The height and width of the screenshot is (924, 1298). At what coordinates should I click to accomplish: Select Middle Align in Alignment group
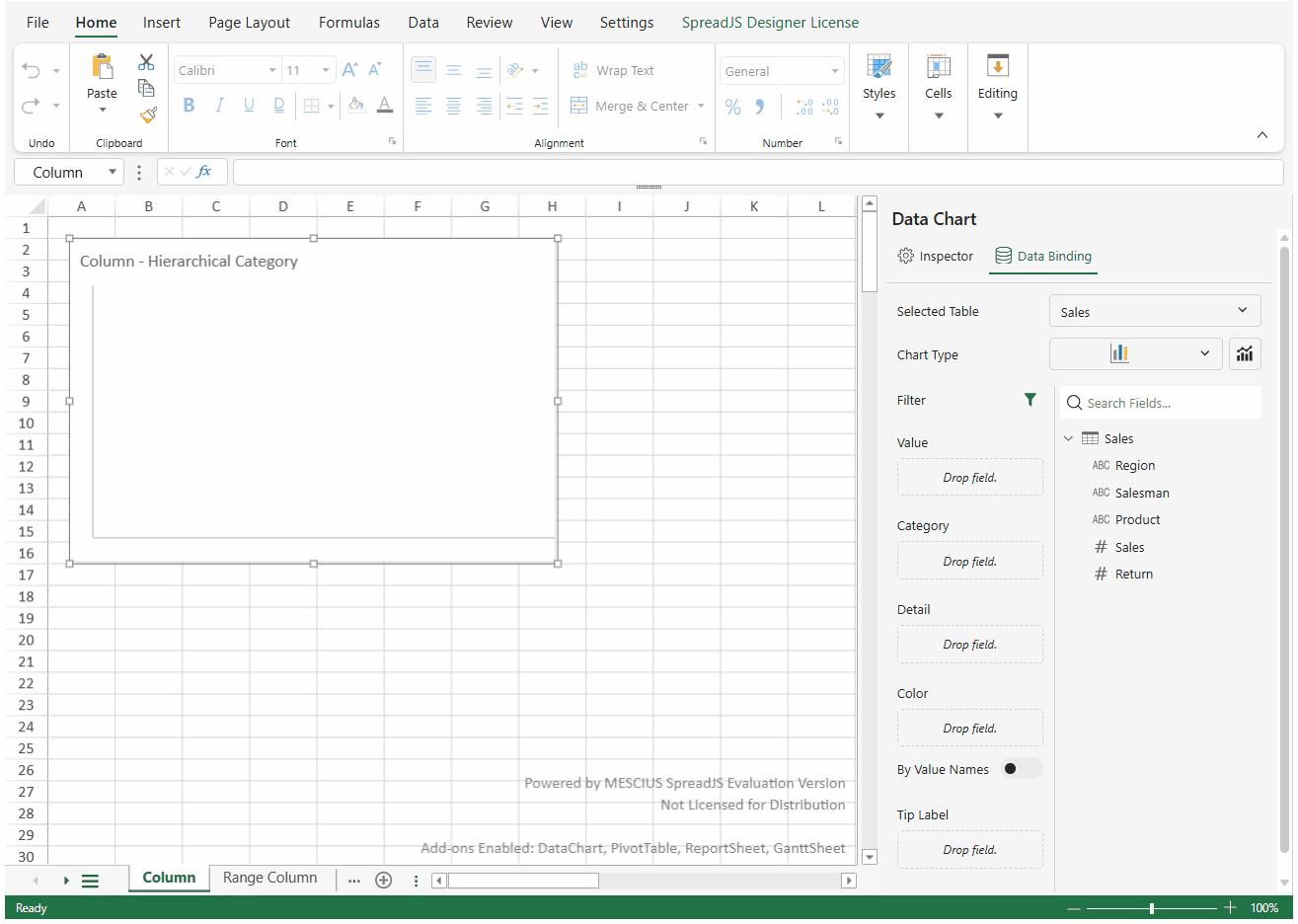454,70
